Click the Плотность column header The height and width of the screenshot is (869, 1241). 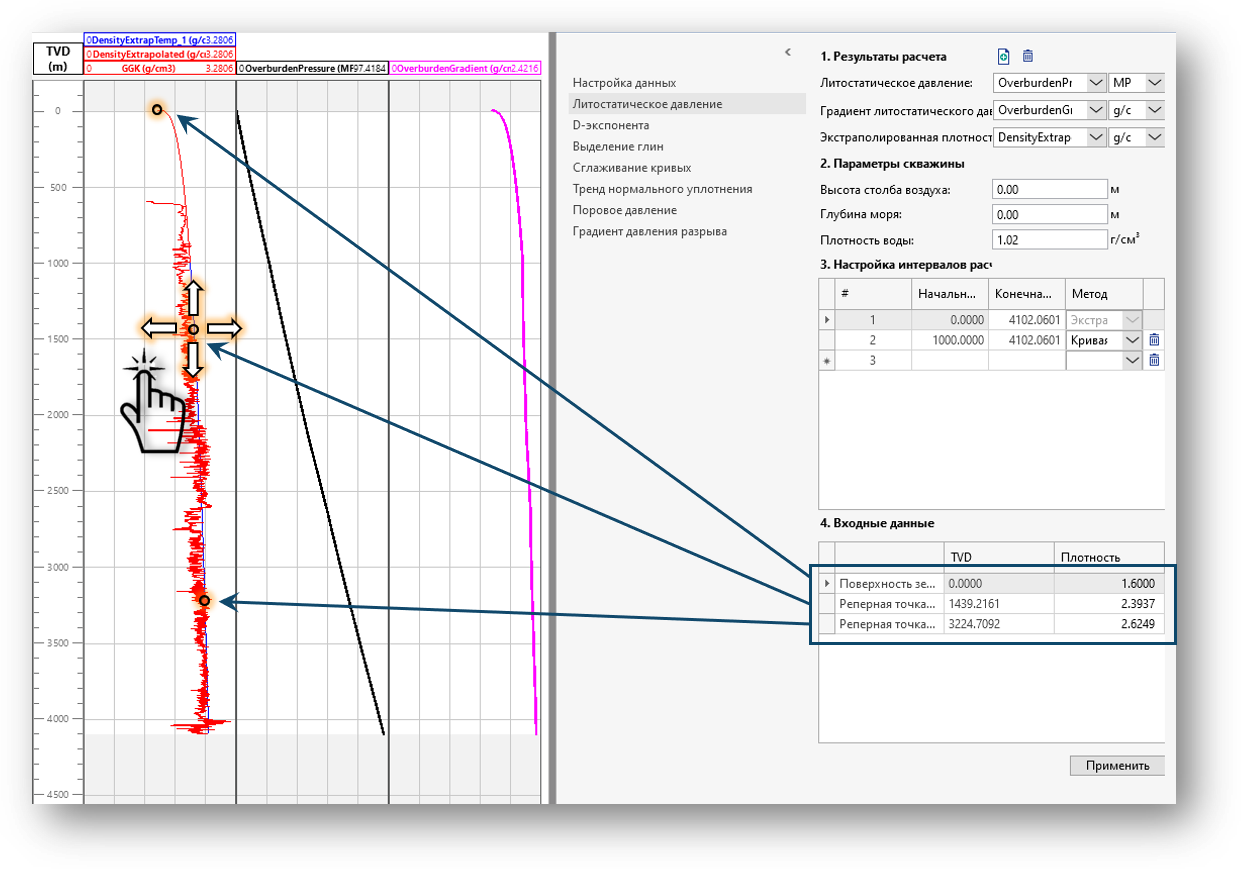1110,557
